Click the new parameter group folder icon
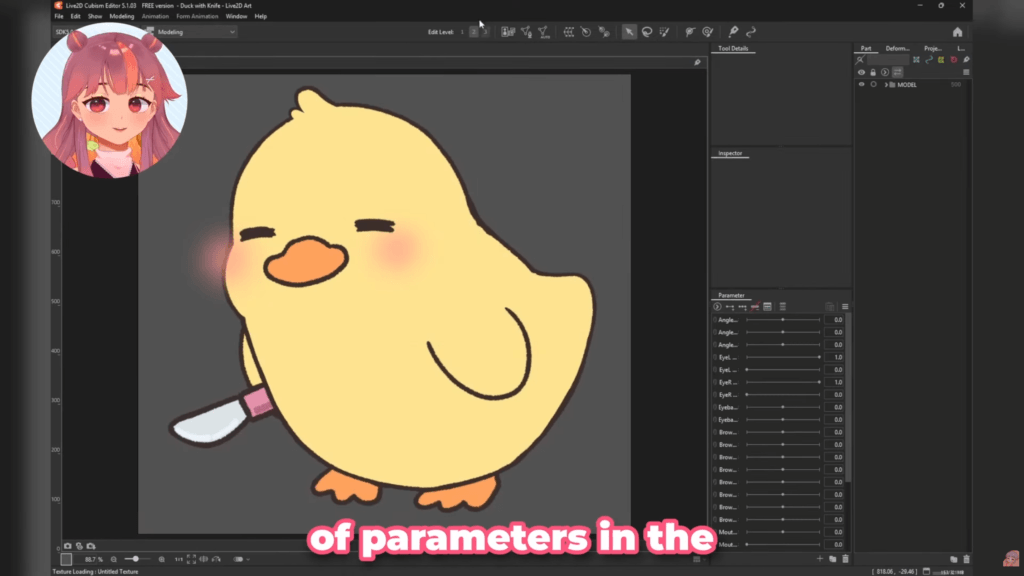The height and width of the screenshot is (576, 1024). click(x=832, y=559)
